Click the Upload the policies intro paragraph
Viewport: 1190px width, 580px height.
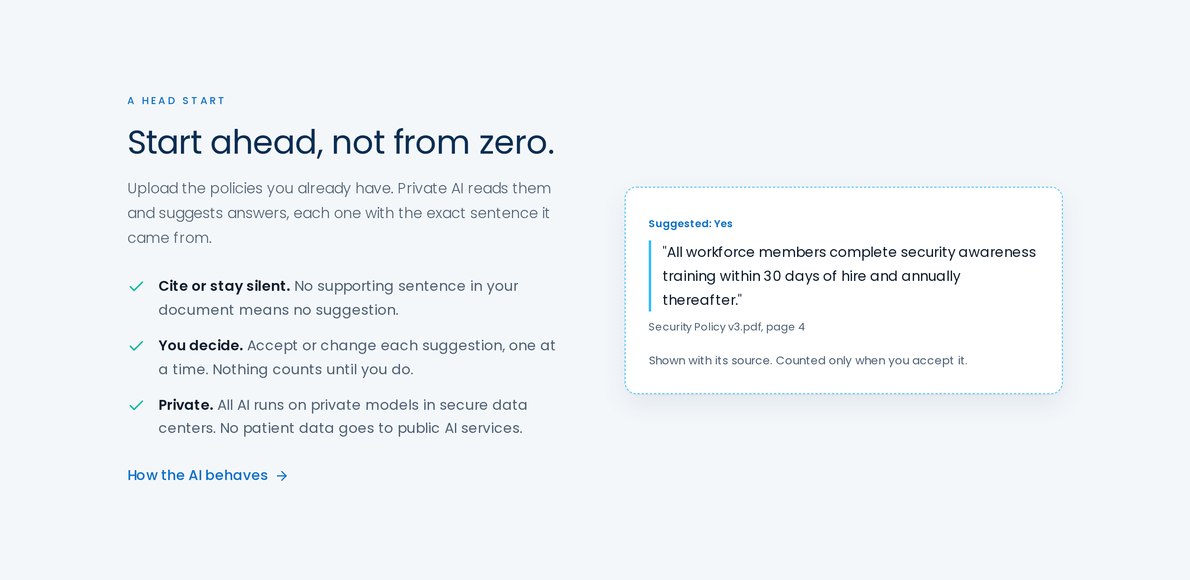pyautogui.click(x=339, y=213)
